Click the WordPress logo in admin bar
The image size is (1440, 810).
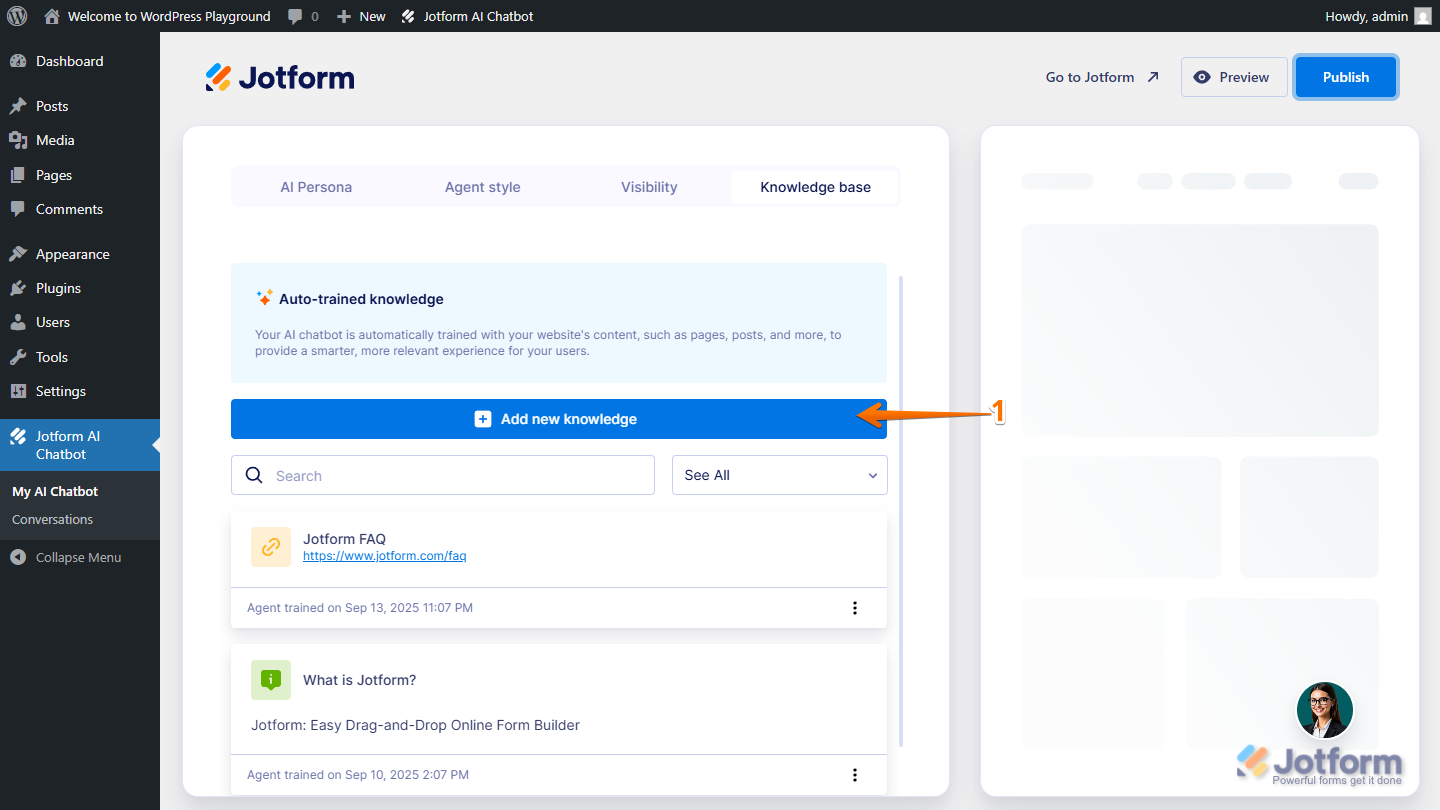click(x=17, y=16)
